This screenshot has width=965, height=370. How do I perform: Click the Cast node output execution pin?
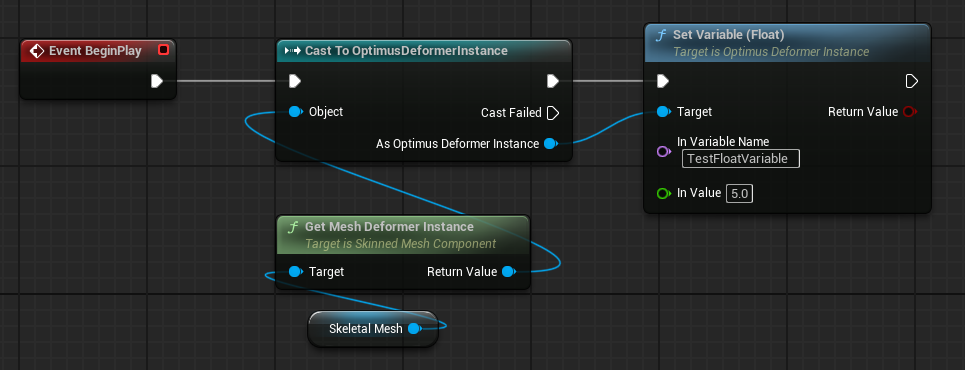pos(553,81)
